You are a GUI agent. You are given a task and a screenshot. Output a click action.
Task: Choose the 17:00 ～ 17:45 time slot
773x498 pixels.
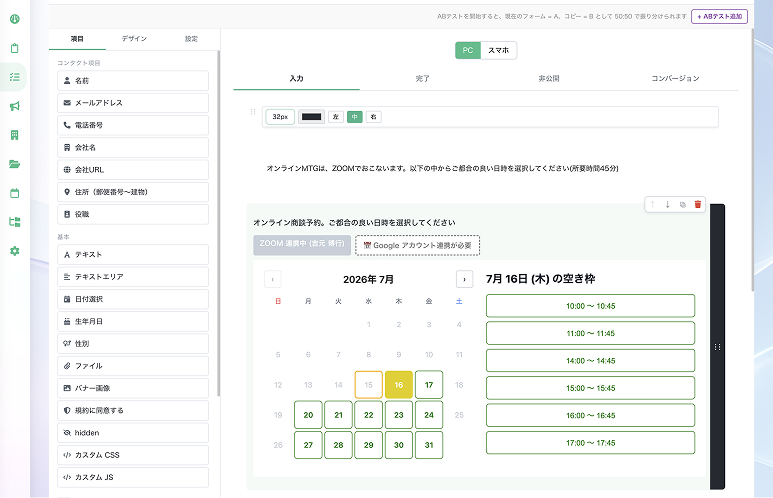click(590, 443)
